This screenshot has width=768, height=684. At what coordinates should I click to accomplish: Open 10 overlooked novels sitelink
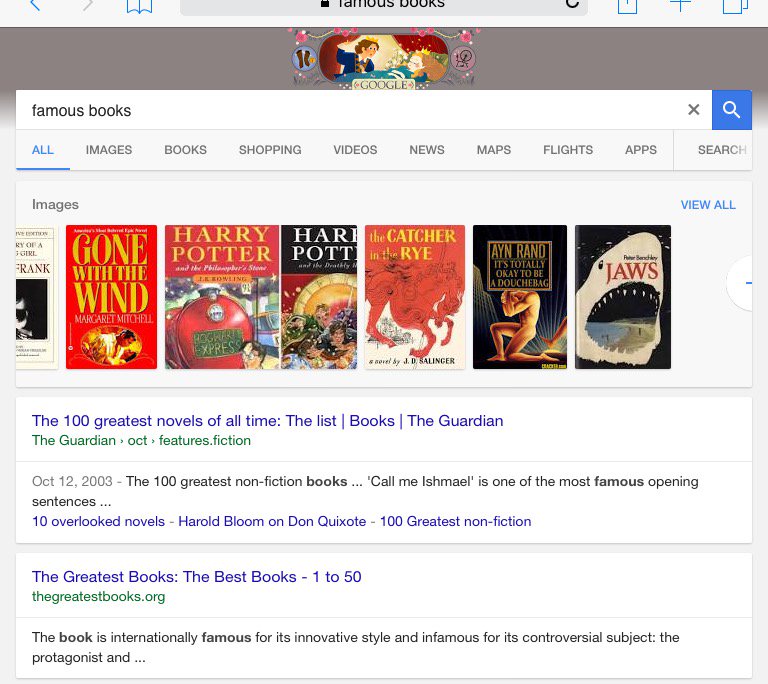(x=98, y=521)
